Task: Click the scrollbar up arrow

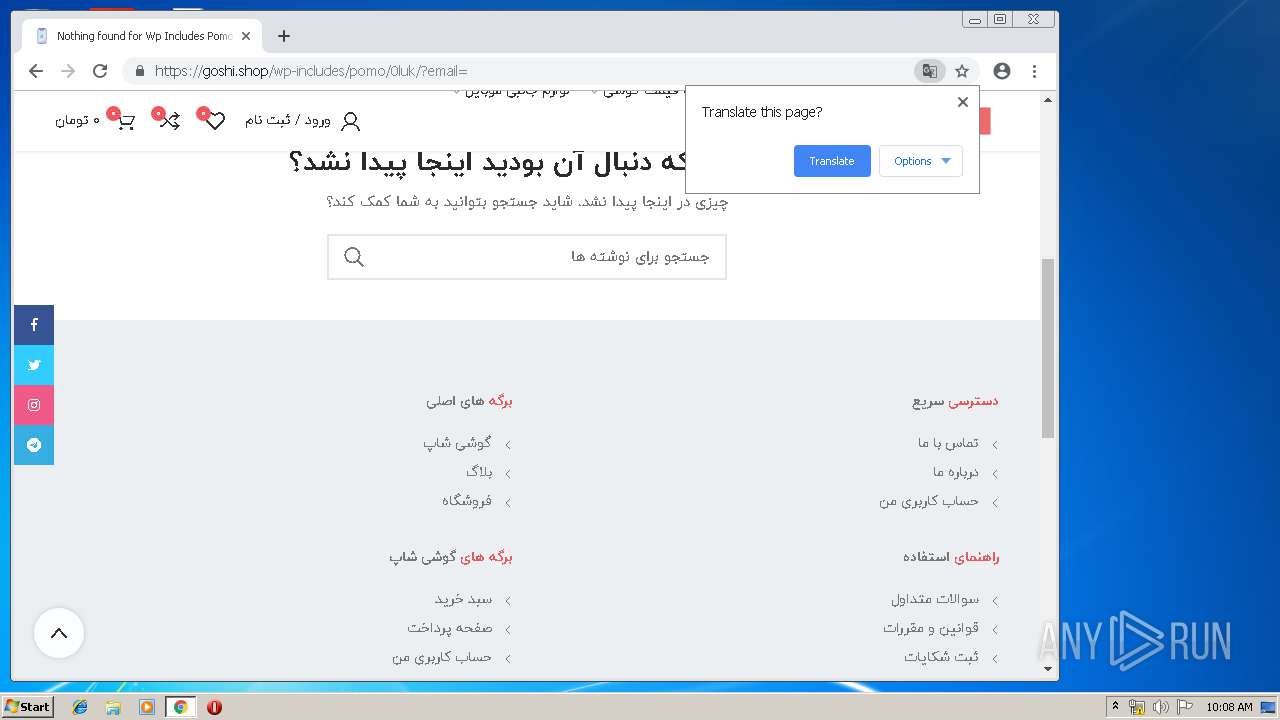Action: point(1048,100)
